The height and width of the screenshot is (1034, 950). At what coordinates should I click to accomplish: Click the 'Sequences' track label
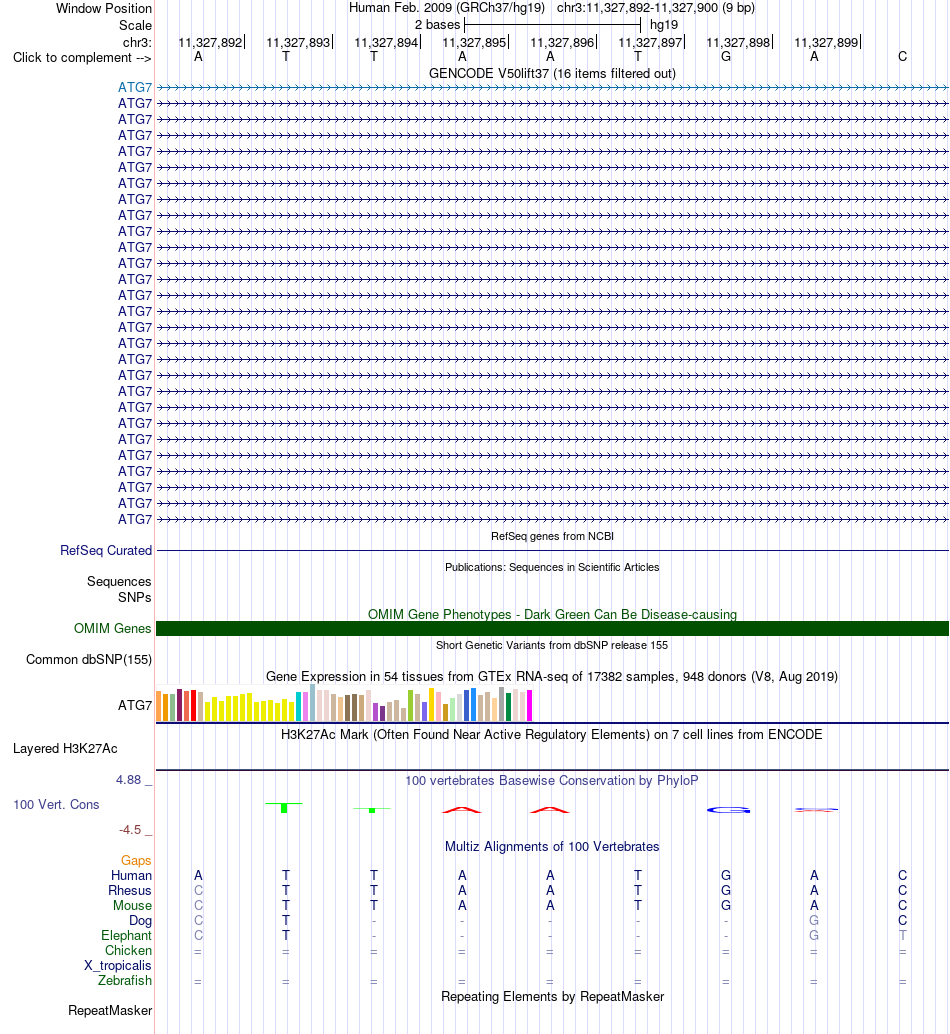tap(119, 581)
